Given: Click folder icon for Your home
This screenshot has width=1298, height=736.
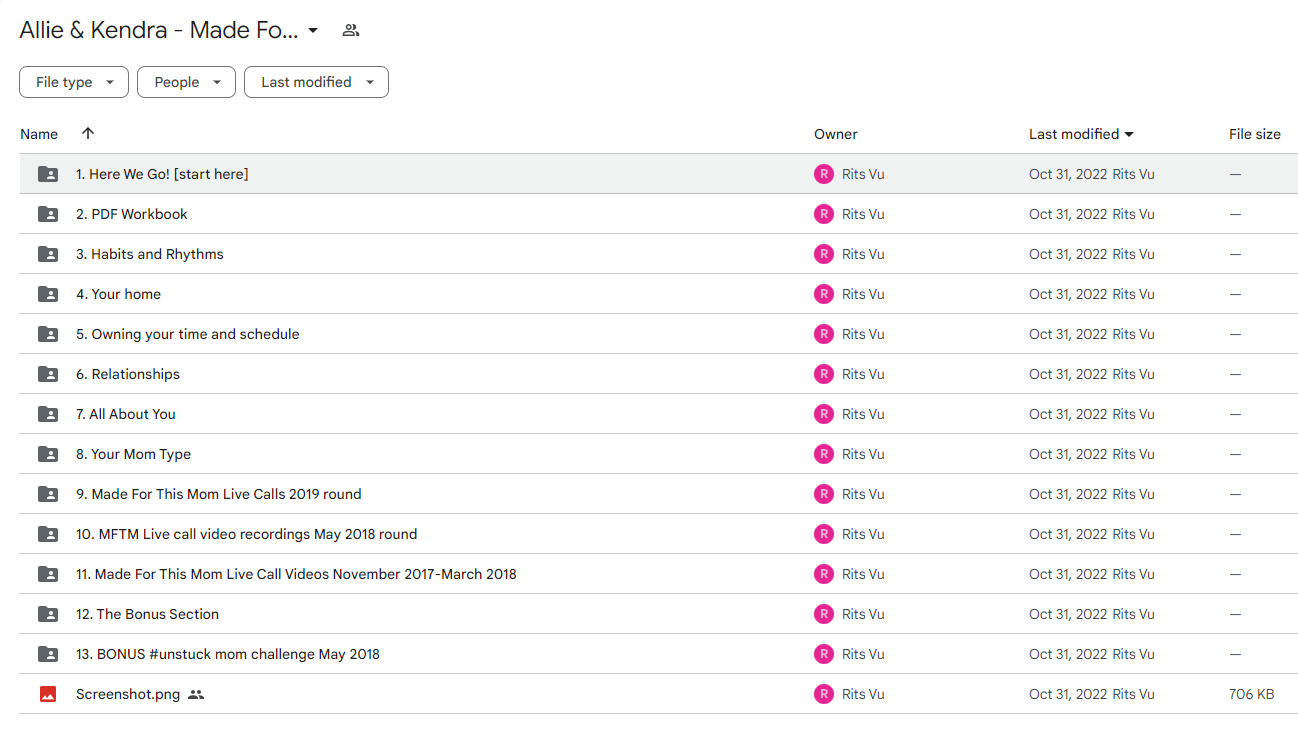Looking at the screenshot, I should tap(48, 294).
